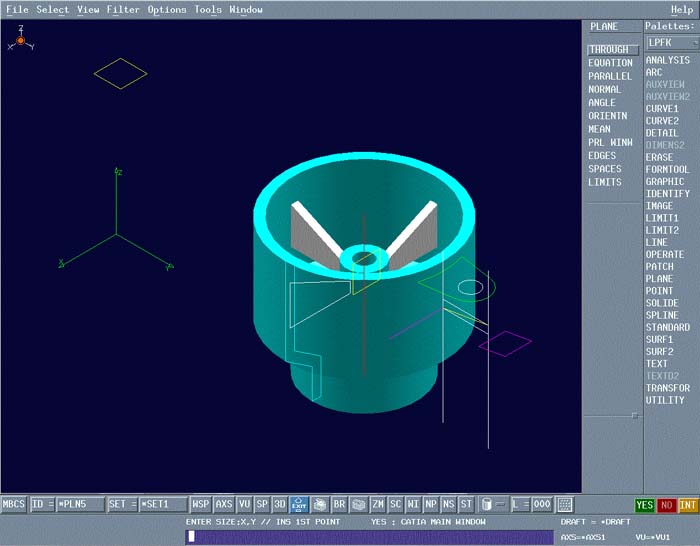The height and width of the screenshot is (546, 700).
Task: Click the purple command input field
Action: tap(369, 537)
